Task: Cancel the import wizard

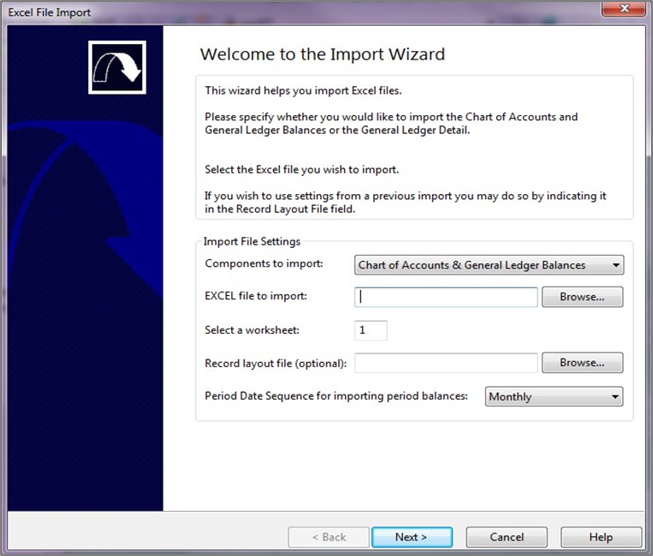Action: pyautogui.click(x=506, y=537)
